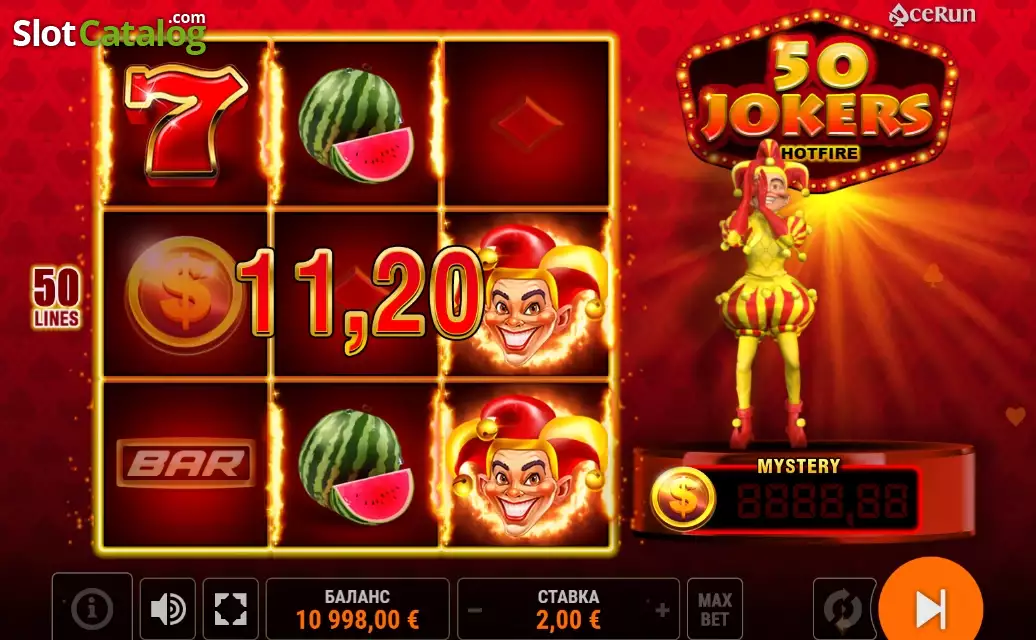Decrease the bet with minus button

pos(475,610)
